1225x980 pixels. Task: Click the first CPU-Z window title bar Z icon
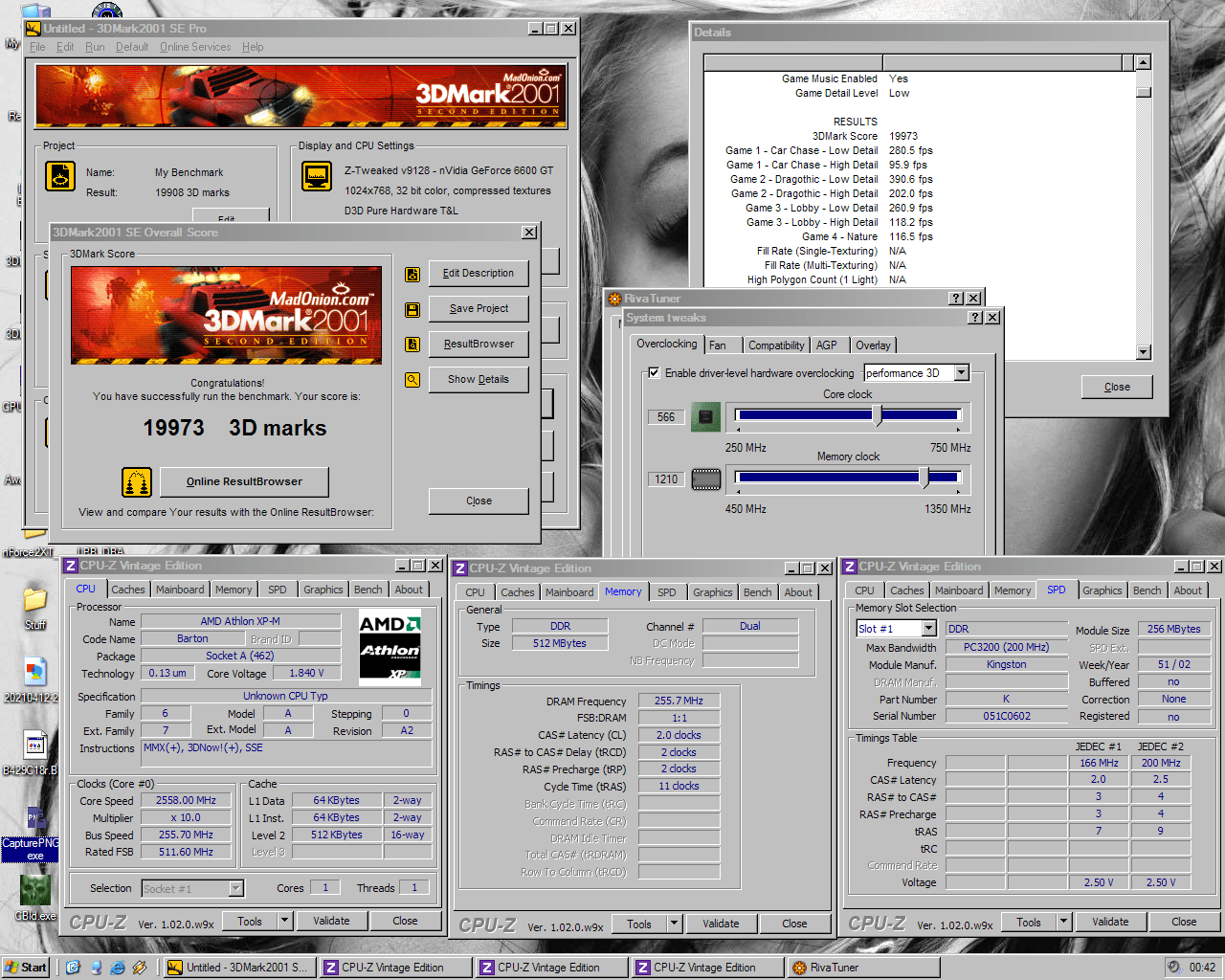(71, 566)
